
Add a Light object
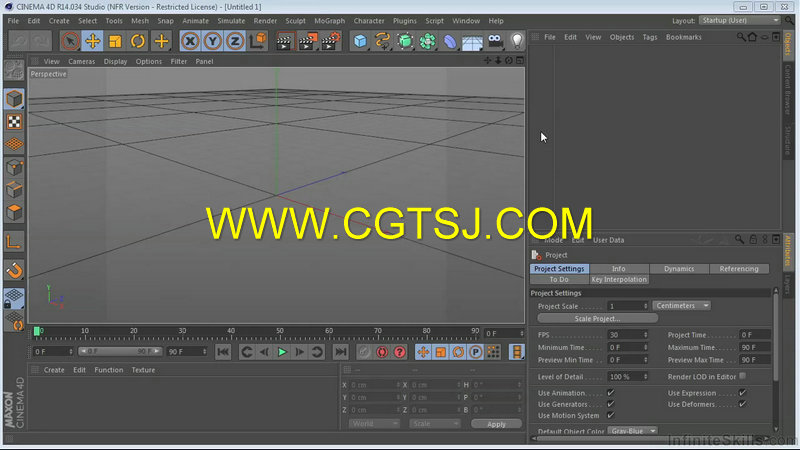point(517,41)
